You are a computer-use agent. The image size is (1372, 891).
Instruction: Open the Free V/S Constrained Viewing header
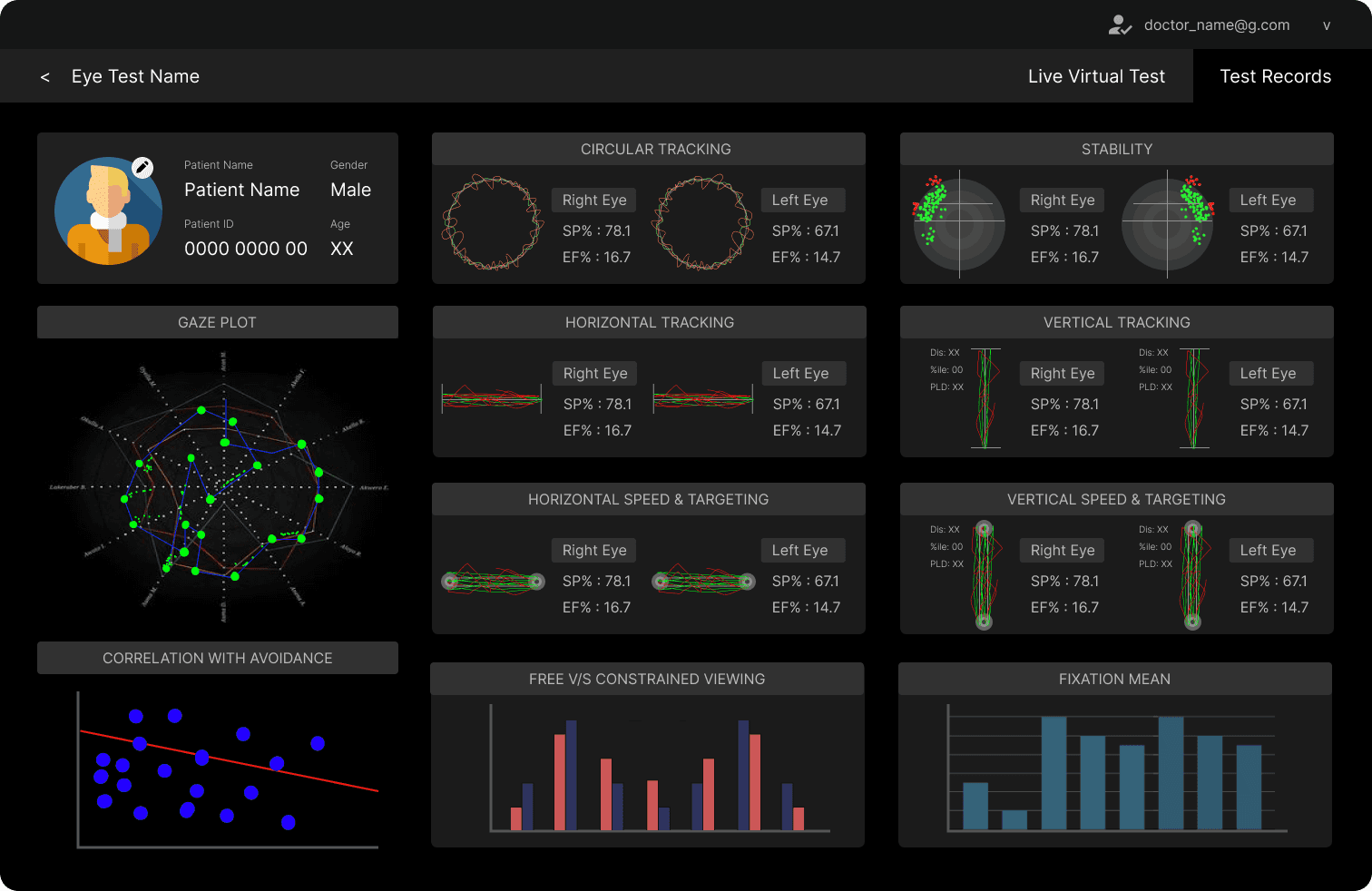[647, 679]
